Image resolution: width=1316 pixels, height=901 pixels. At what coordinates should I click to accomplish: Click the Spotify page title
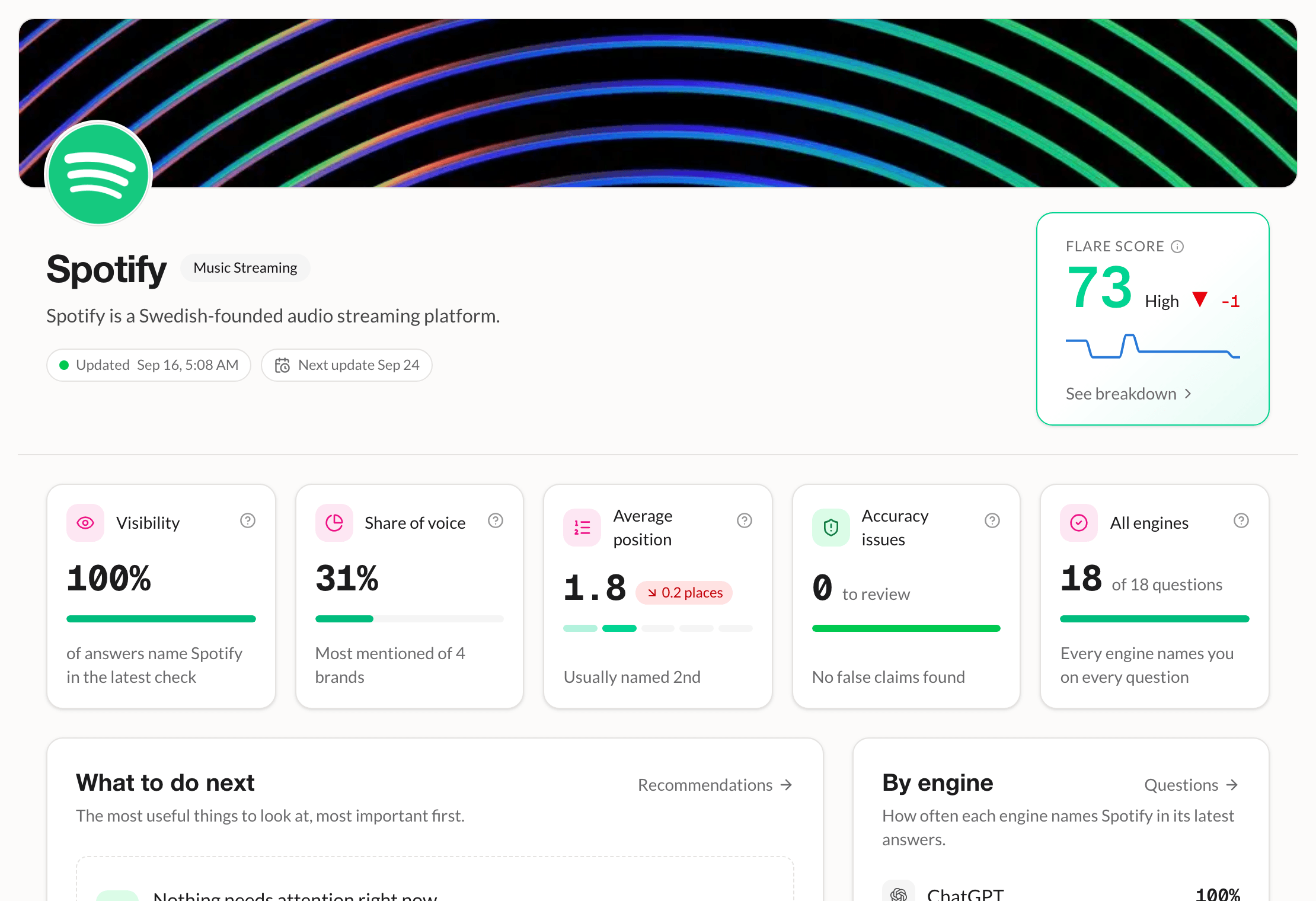(107, 269)
